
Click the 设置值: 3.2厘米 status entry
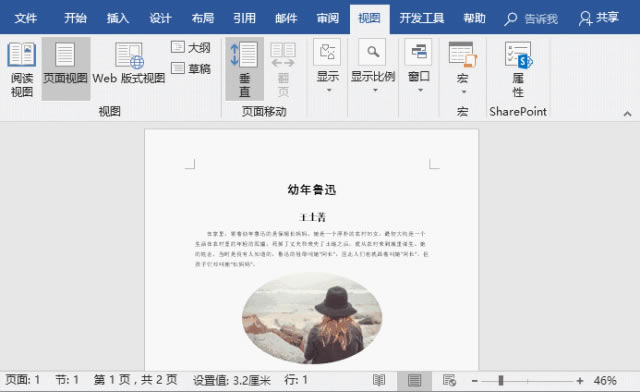pyautogui.click(x=231, y=380)
